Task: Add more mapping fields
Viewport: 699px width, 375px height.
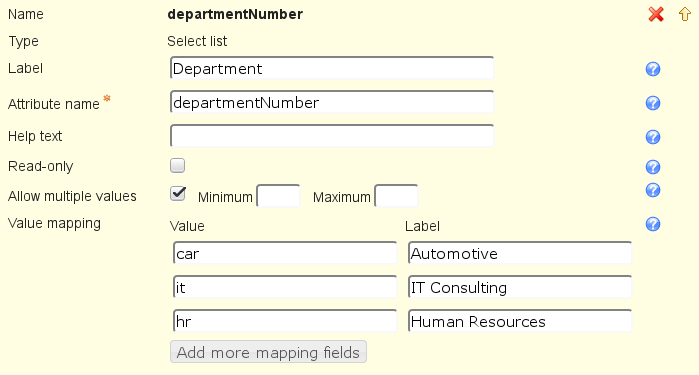Action: (268, 352)
